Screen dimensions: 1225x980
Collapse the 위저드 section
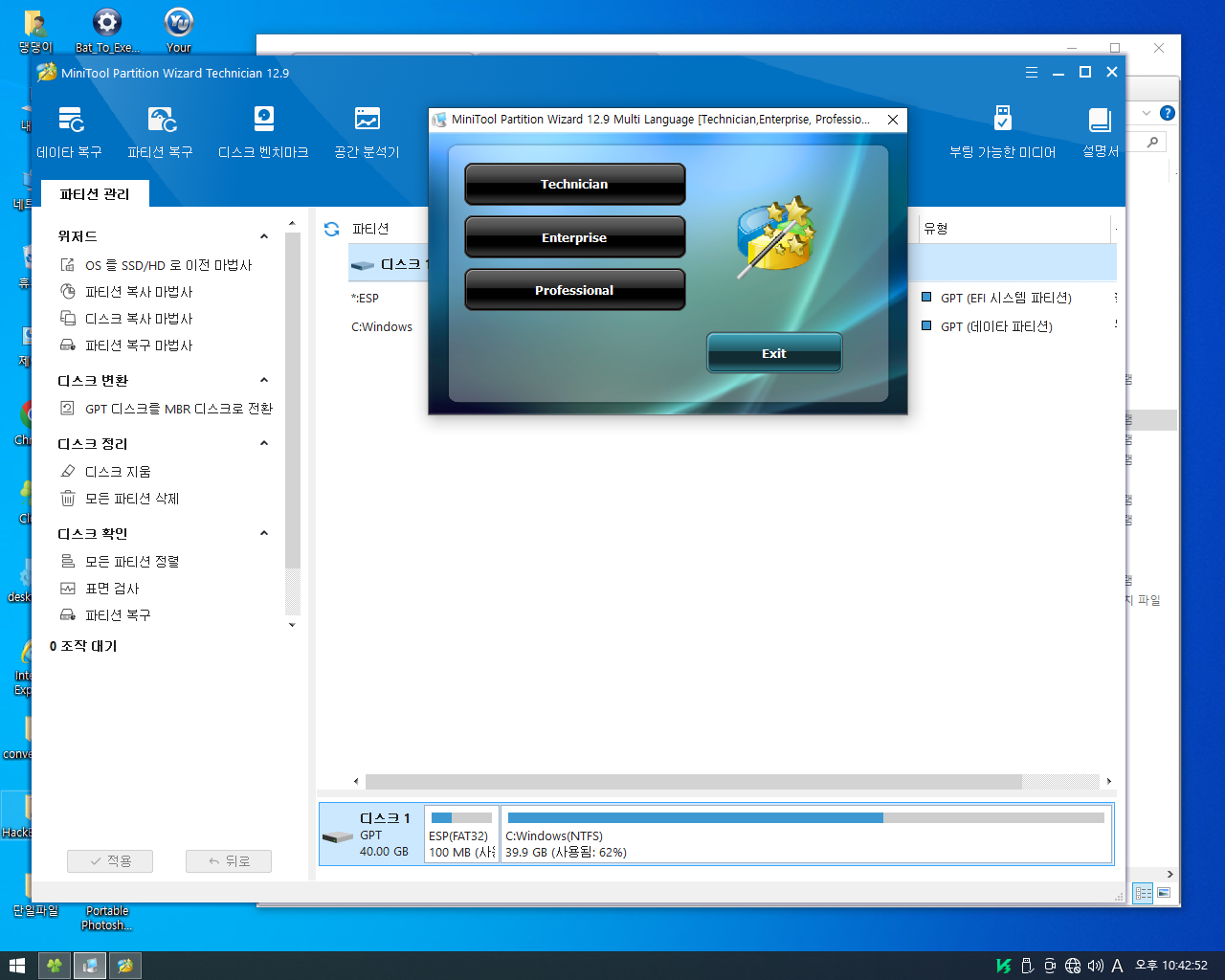(x=264, y=236)
